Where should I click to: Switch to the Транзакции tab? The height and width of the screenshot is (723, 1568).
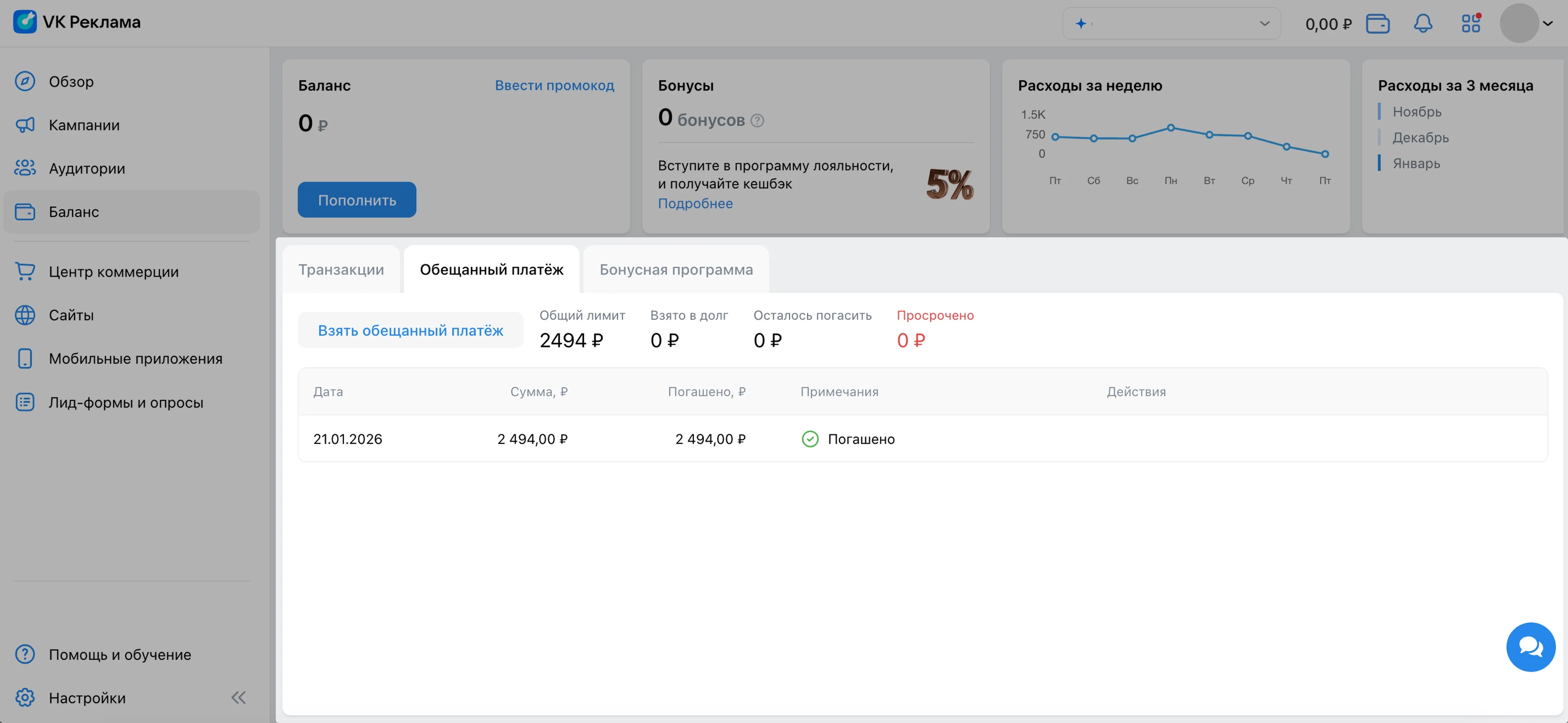coord(341,270)
